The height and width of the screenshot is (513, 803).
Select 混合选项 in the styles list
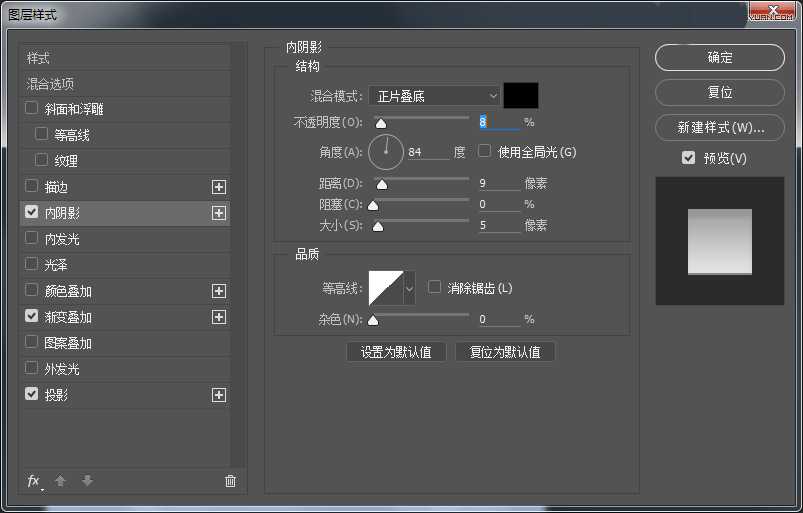(x=50, y=84)
